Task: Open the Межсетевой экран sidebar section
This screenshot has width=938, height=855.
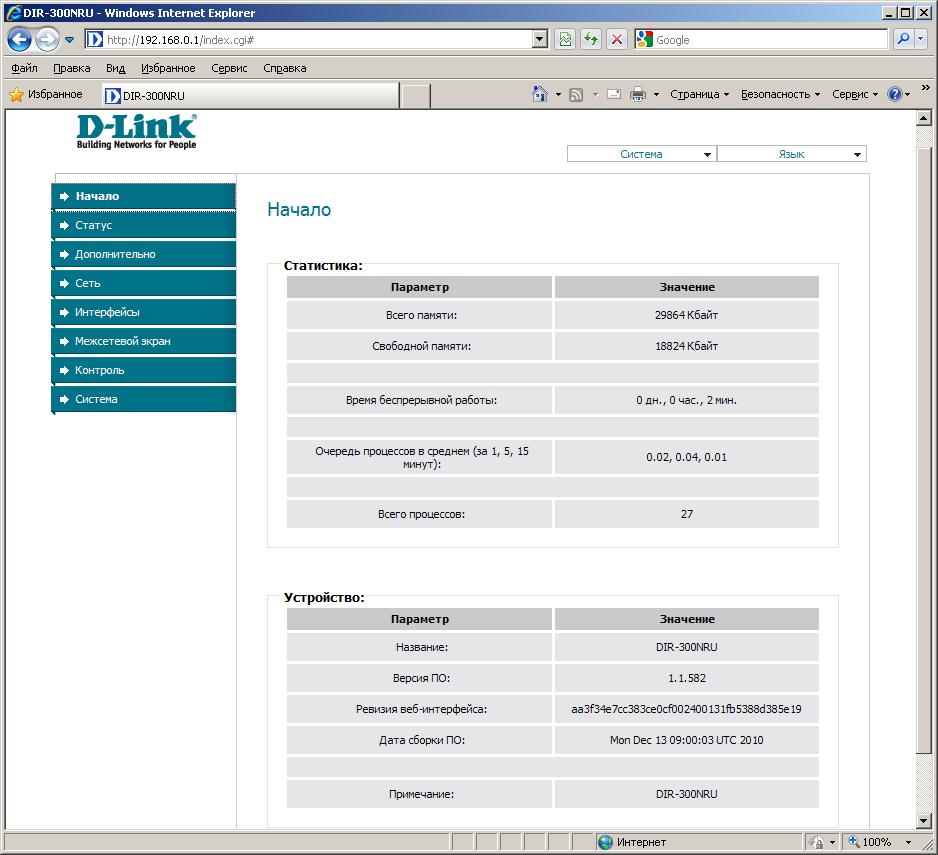Action: coord(144,342)
